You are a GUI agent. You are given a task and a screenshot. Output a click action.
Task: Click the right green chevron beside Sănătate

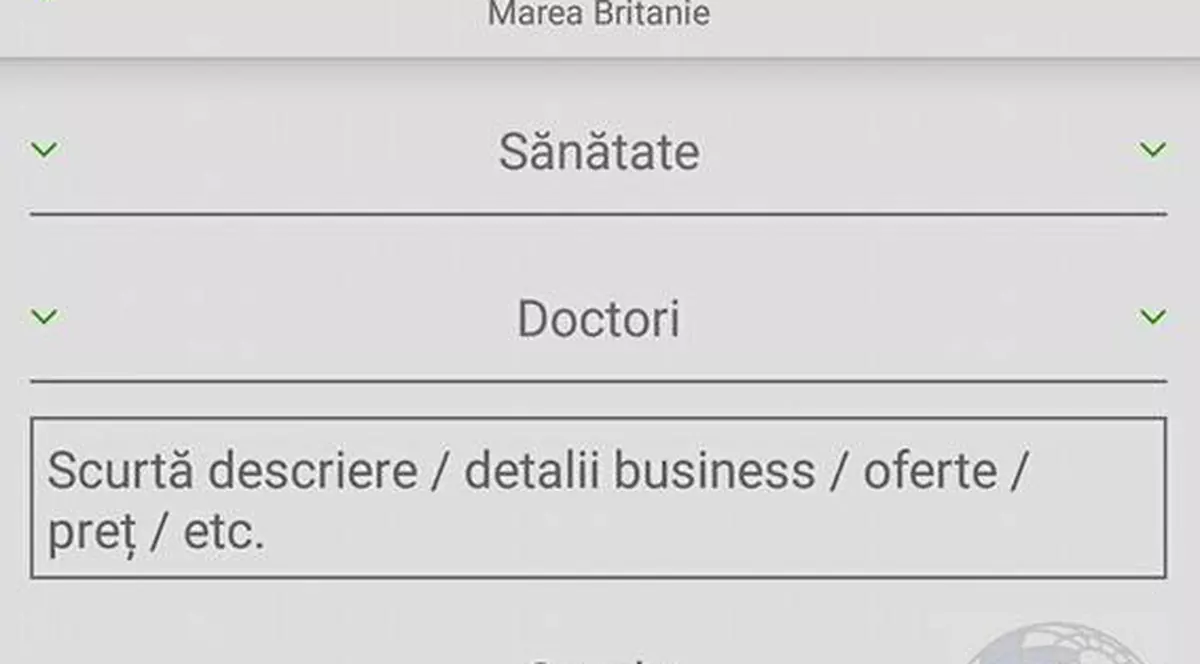(x=1152, y=151)
